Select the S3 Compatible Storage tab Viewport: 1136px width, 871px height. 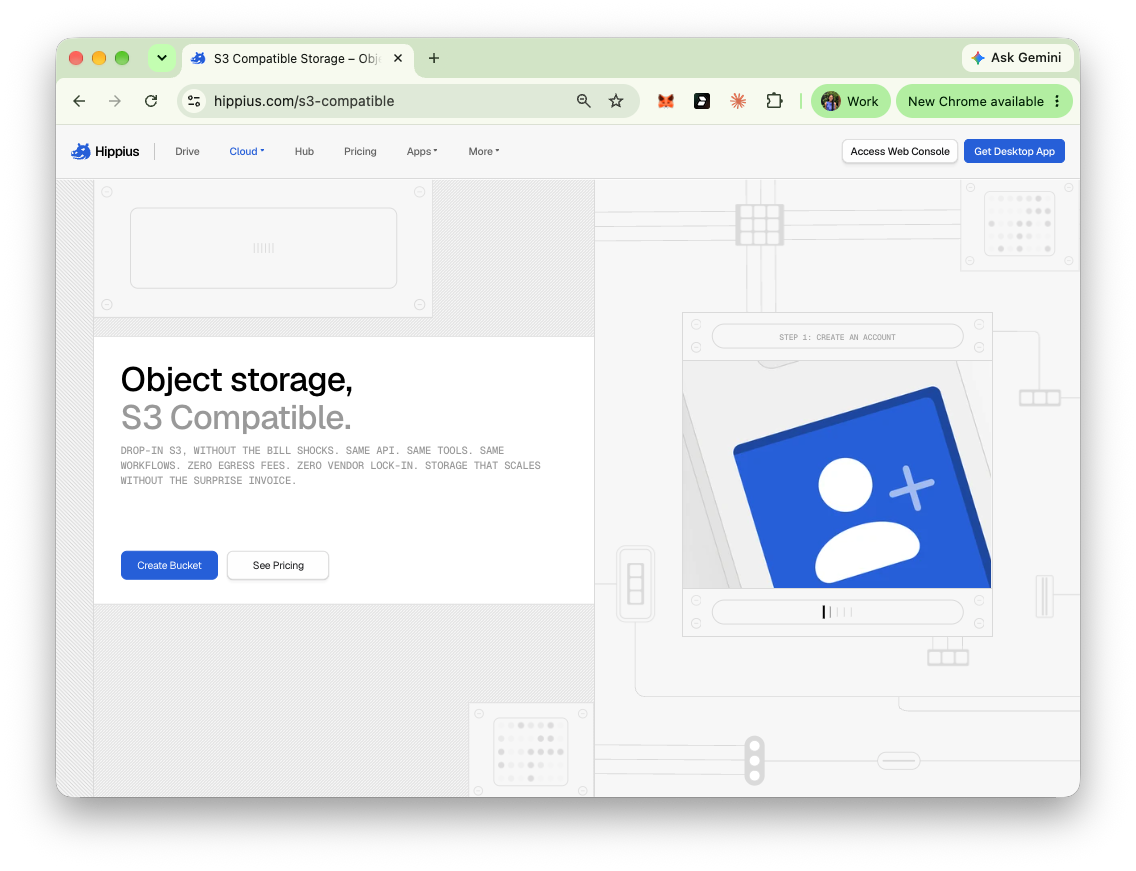pos(297,59)
